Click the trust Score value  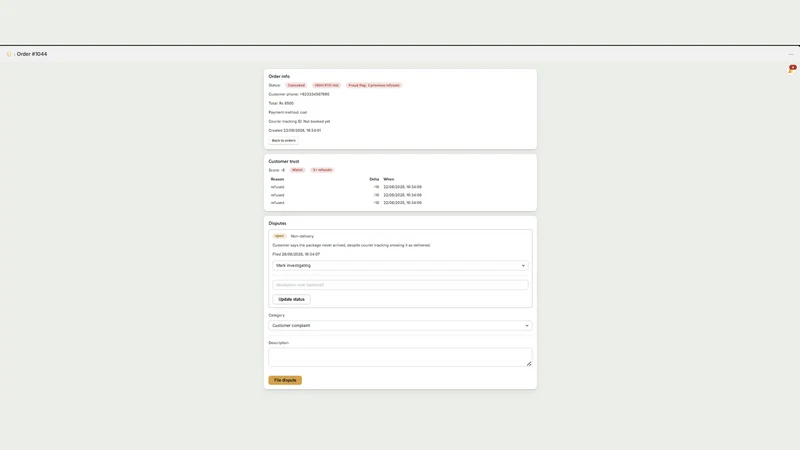pyautogui.click(x=277, y=170)
